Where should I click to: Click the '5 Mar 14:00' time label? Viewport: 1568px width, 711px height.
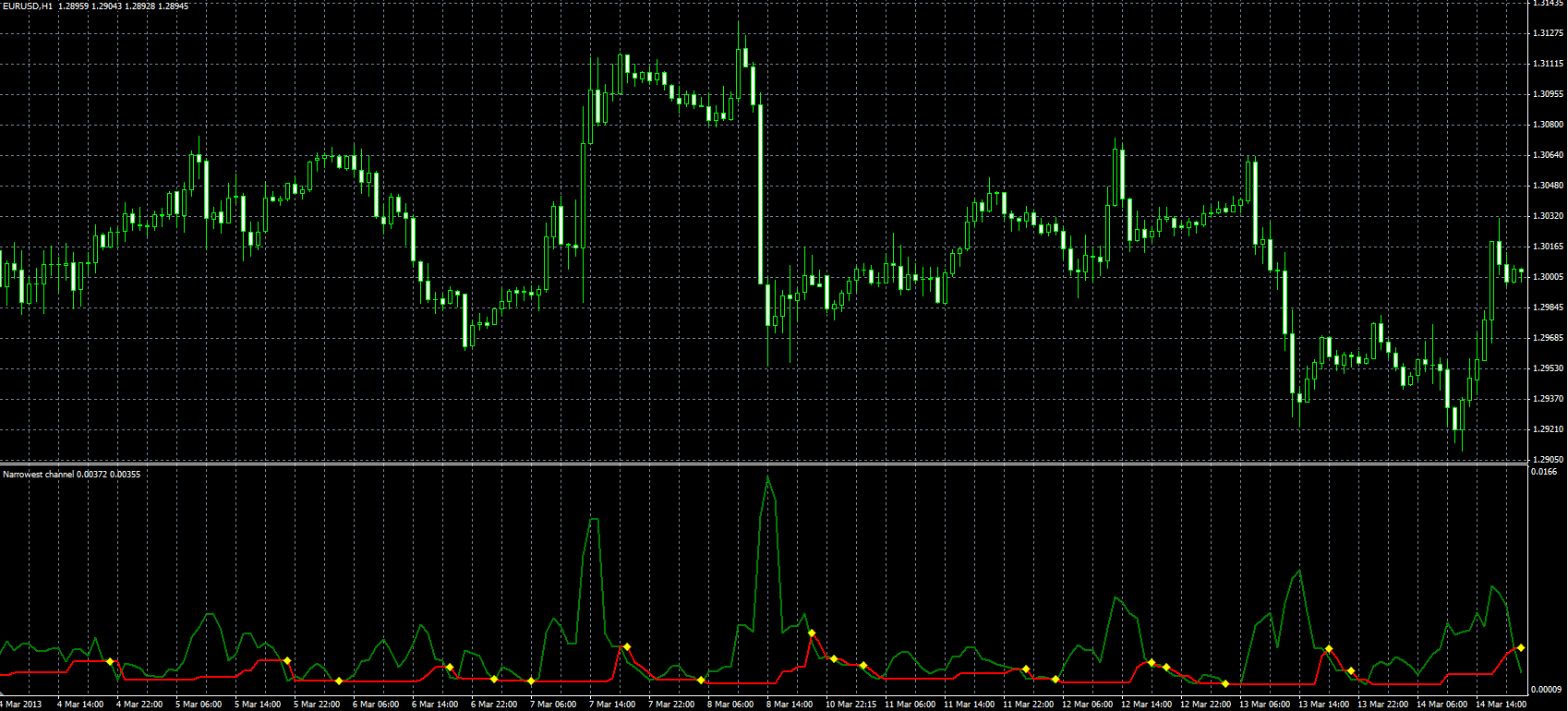(x=258, y=705)
